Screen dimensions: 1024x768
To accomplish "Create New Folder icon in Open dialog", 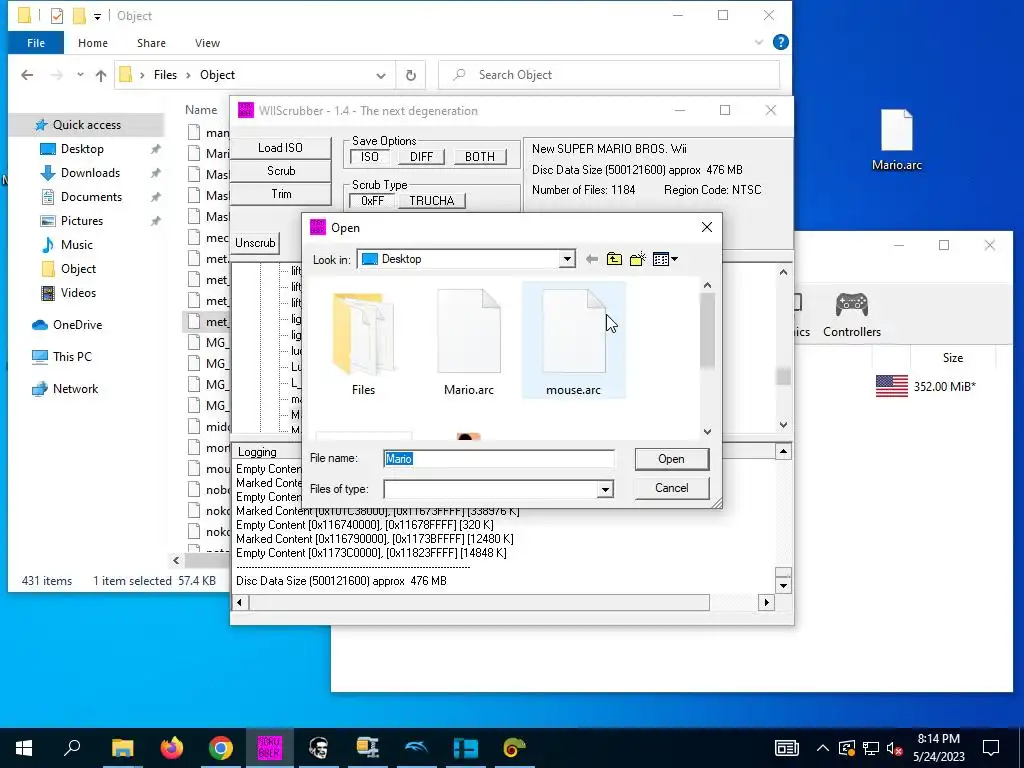I will point(637,259).
